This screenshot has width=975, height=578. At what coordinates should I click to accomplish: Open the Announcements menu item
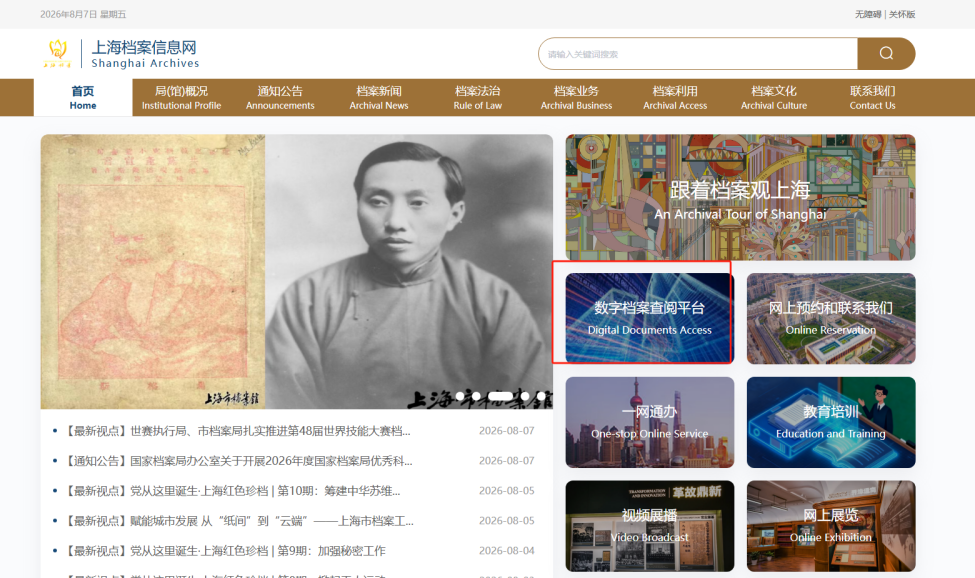pyautogui.click(x=280, y=98)
